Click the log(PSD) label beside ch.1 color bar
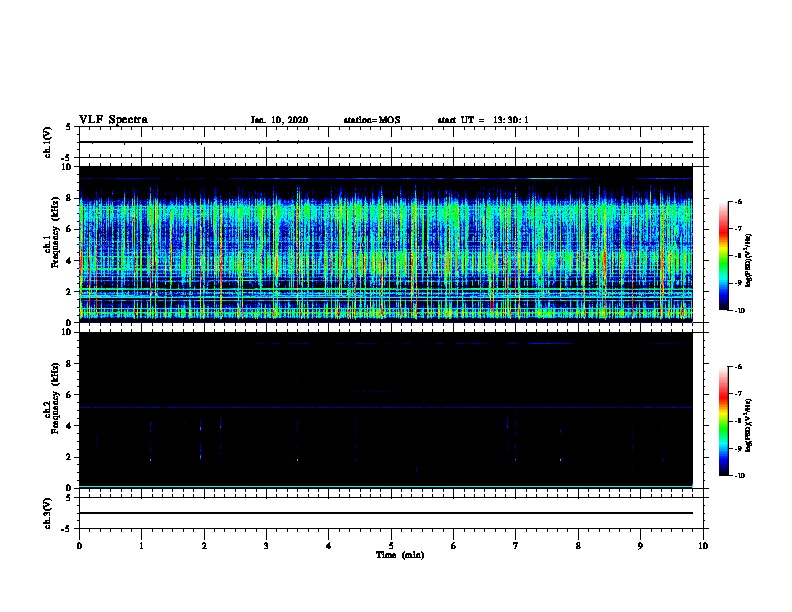This screenshot has height=612, width=792. [x=749, y=260]
